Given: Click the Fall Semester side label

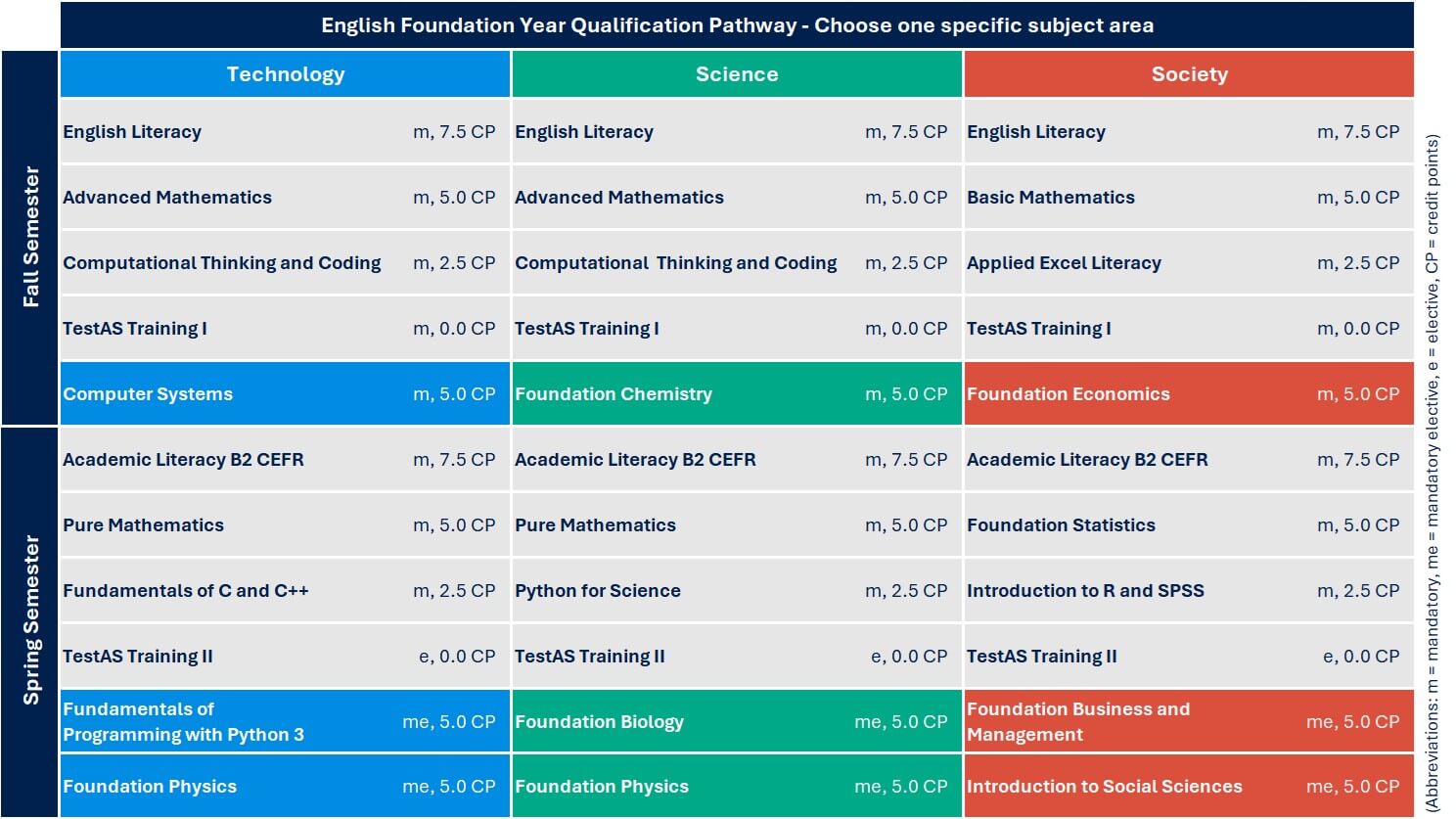Looking at the screenshot, I should point(30,237).
